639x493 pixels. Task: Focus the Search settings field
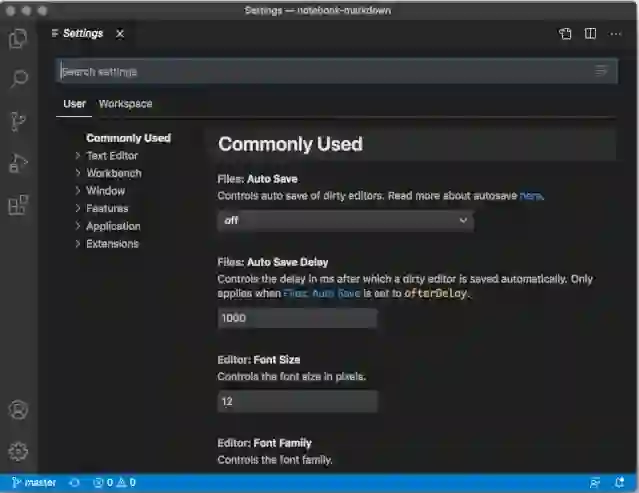click(x=336, y=71)
